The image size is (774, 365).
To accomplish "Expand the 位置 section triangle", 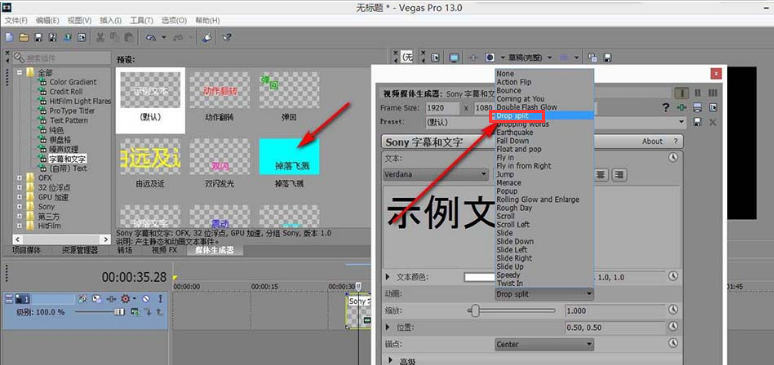I will pyautogui.click(x=388, y=327).
